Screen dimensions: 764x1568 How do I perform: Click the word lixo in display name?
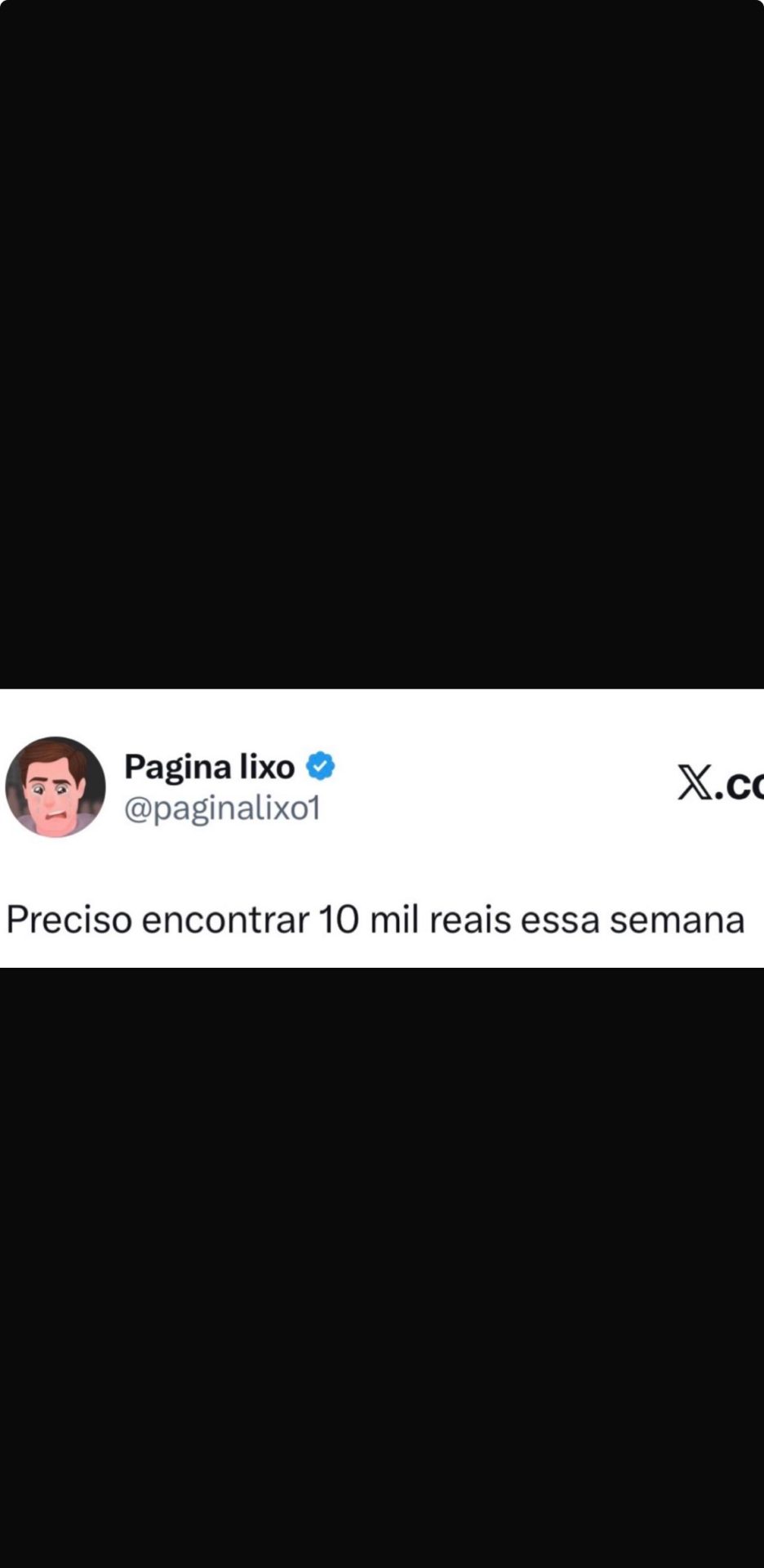[x=266, y=766]
